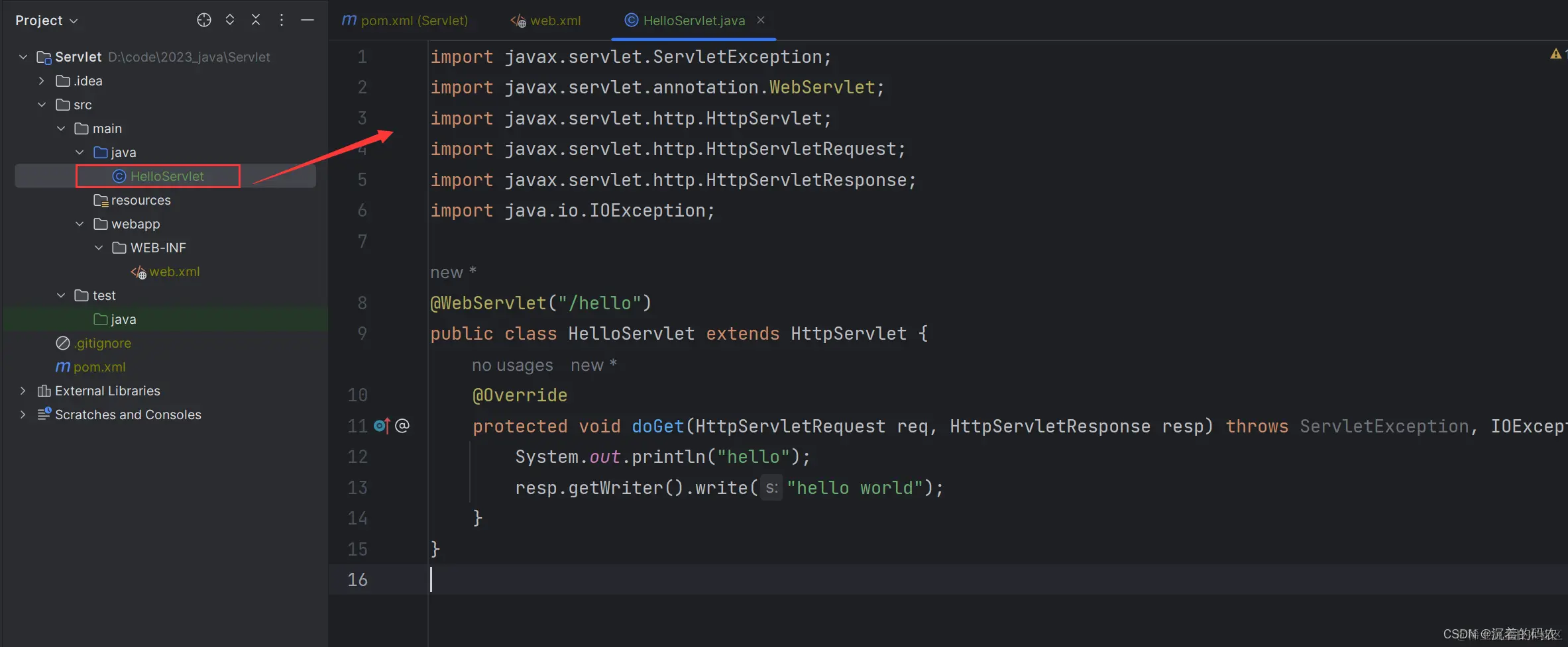Collapse the WEB-INF folder
The image size is (1568, 647).
coord(99,248)
